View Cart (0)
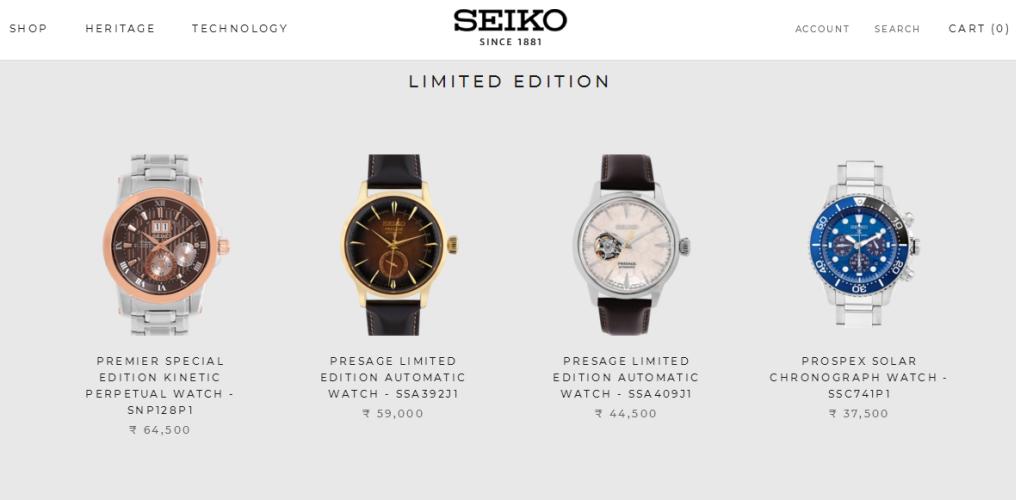Viewport: 1016px width, 500px height. (x=979, y=28)
